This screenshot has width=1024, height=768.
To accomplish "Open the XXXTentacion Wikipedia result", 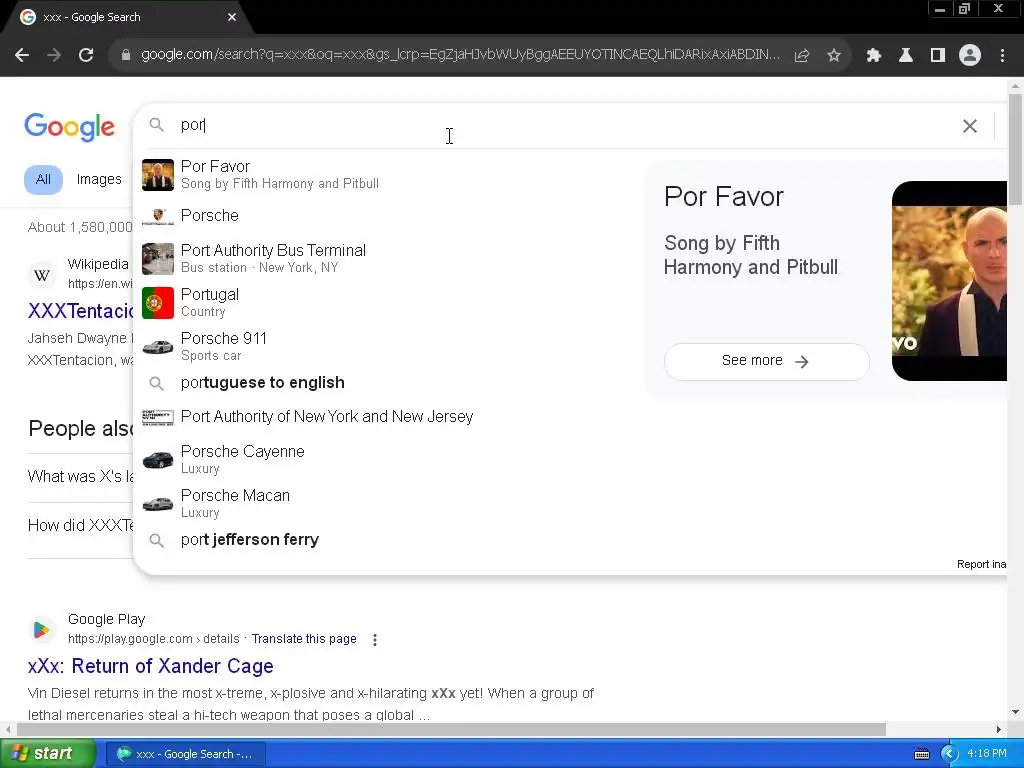I will (81, 311).
